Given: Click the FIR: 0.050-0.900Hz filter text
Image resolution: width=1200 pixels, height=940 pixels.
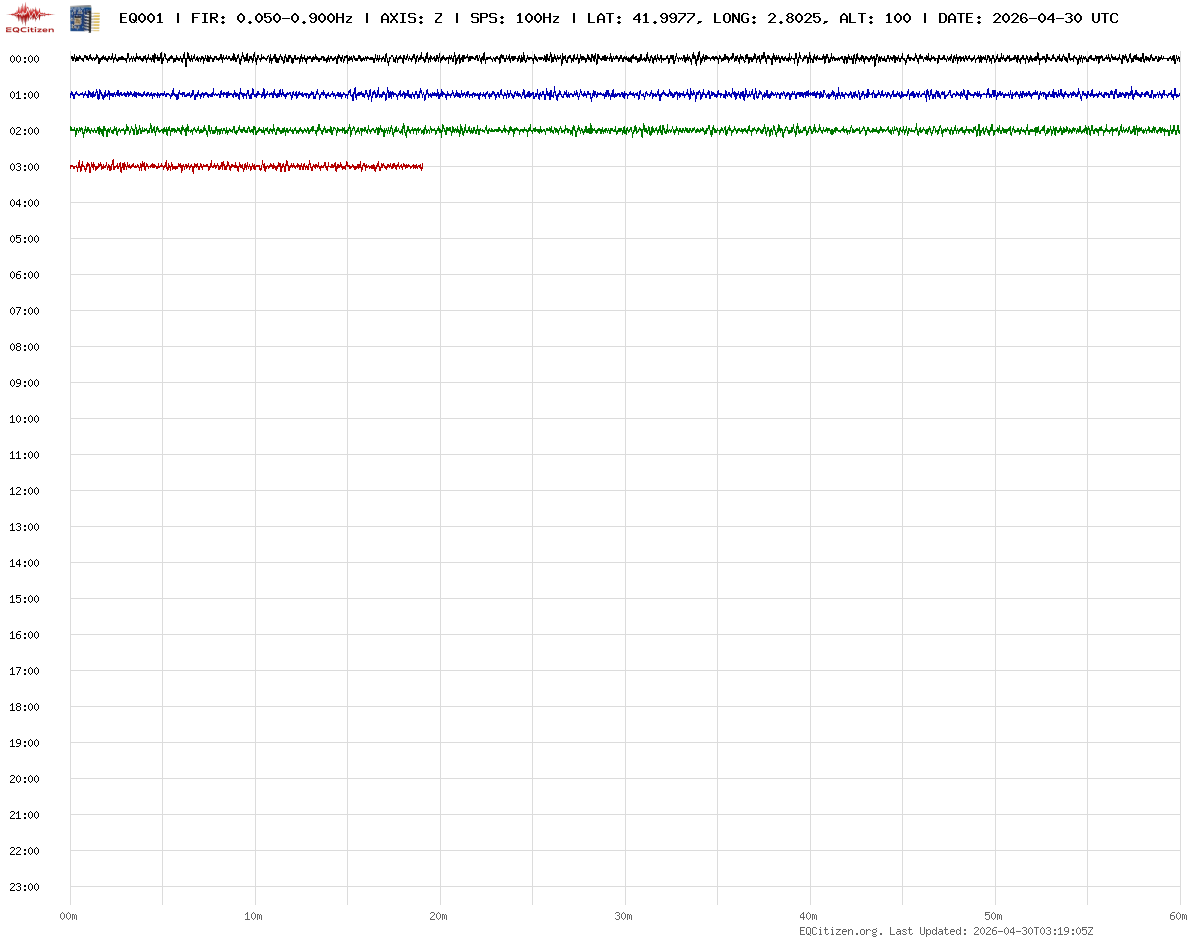Looking at the screenshot, I should click(x=272, y=18).
